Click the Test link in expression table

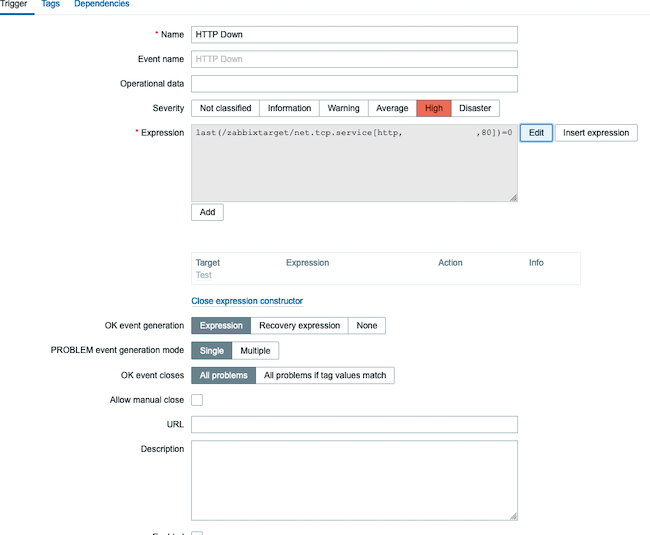click(203, 275)
